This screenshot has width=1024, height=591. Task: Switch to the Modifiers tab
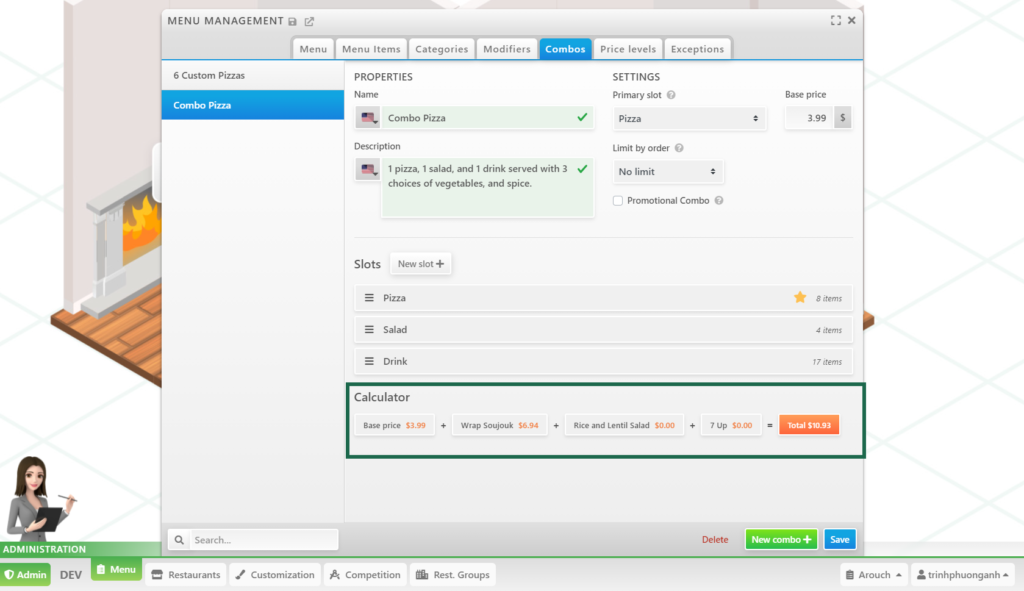pyautogui.click(x=506, y=49)
